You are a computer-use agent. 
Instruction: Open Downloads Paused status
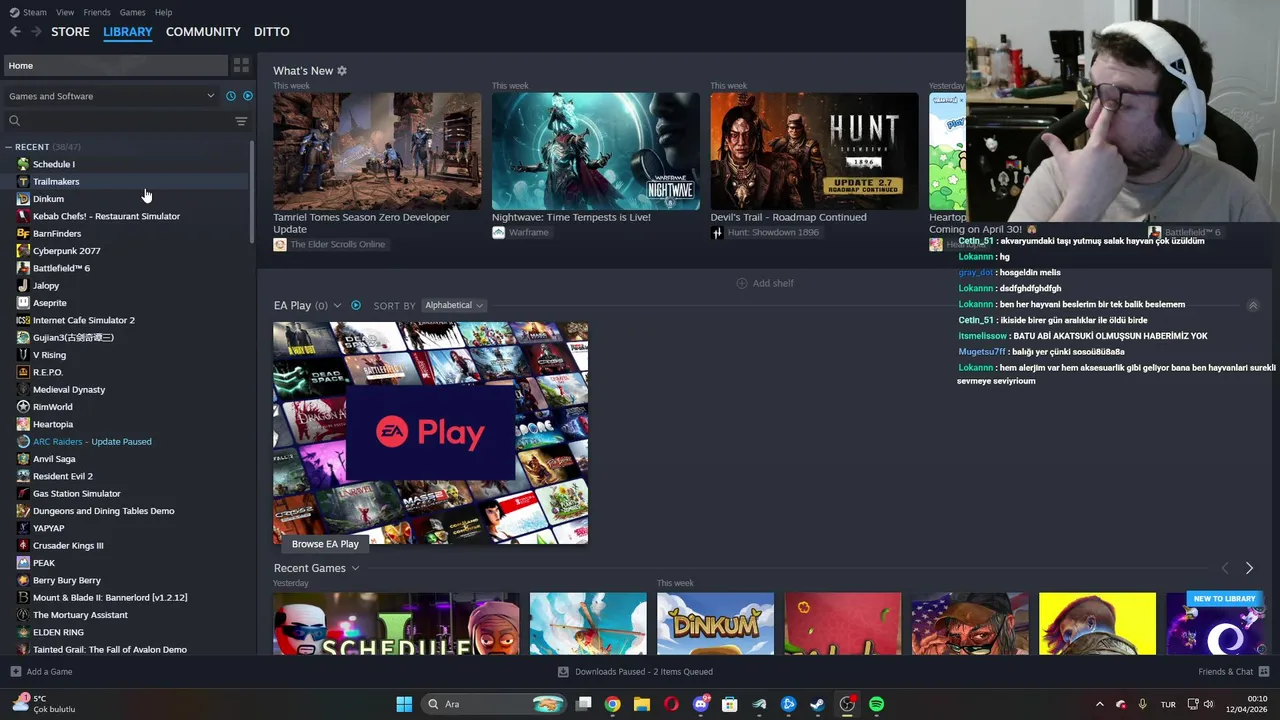click(635, 672)
